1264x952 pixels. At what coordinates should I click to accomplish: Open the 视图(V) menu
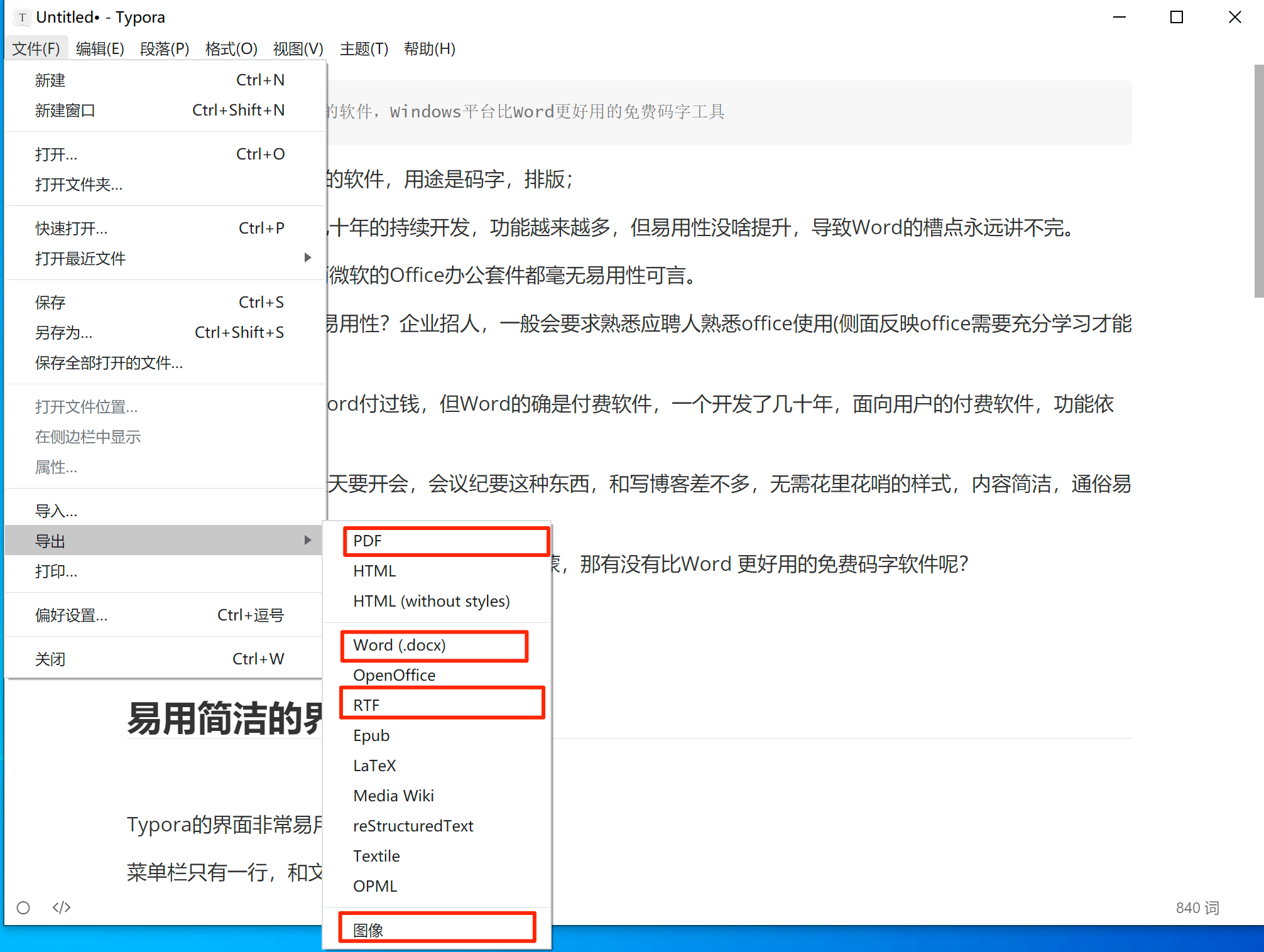(298, 48)
